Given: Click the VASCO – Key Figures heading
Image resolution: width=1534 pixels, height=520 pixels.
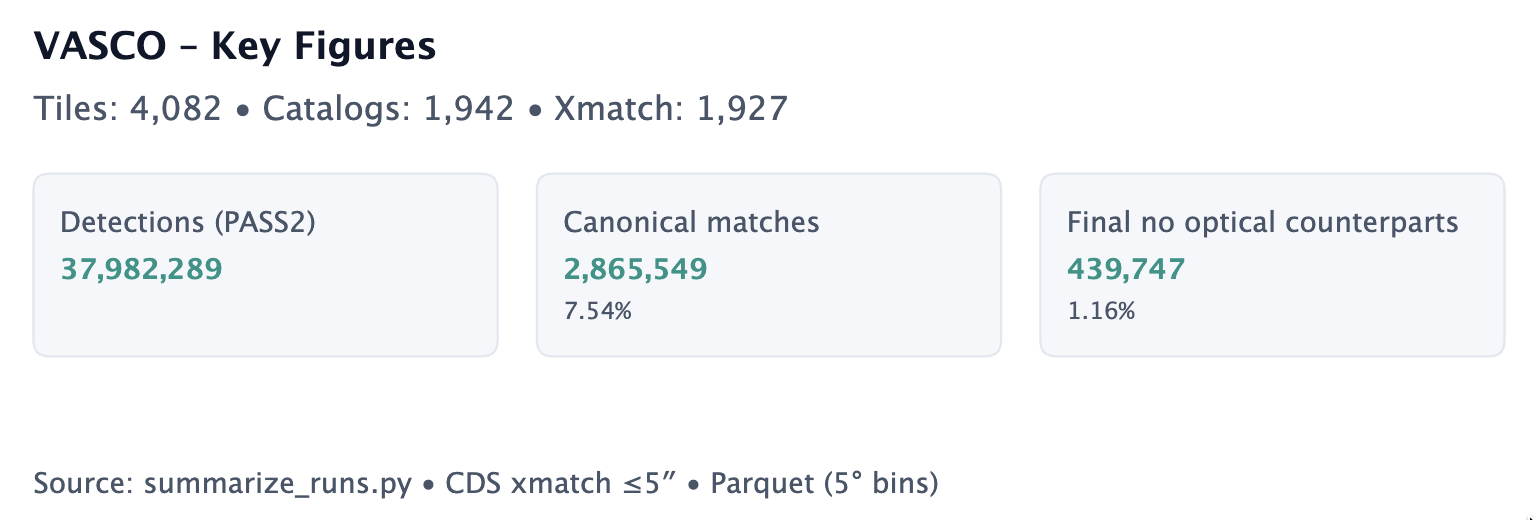Looking at the screenshot, I should (x=235, y=47).
